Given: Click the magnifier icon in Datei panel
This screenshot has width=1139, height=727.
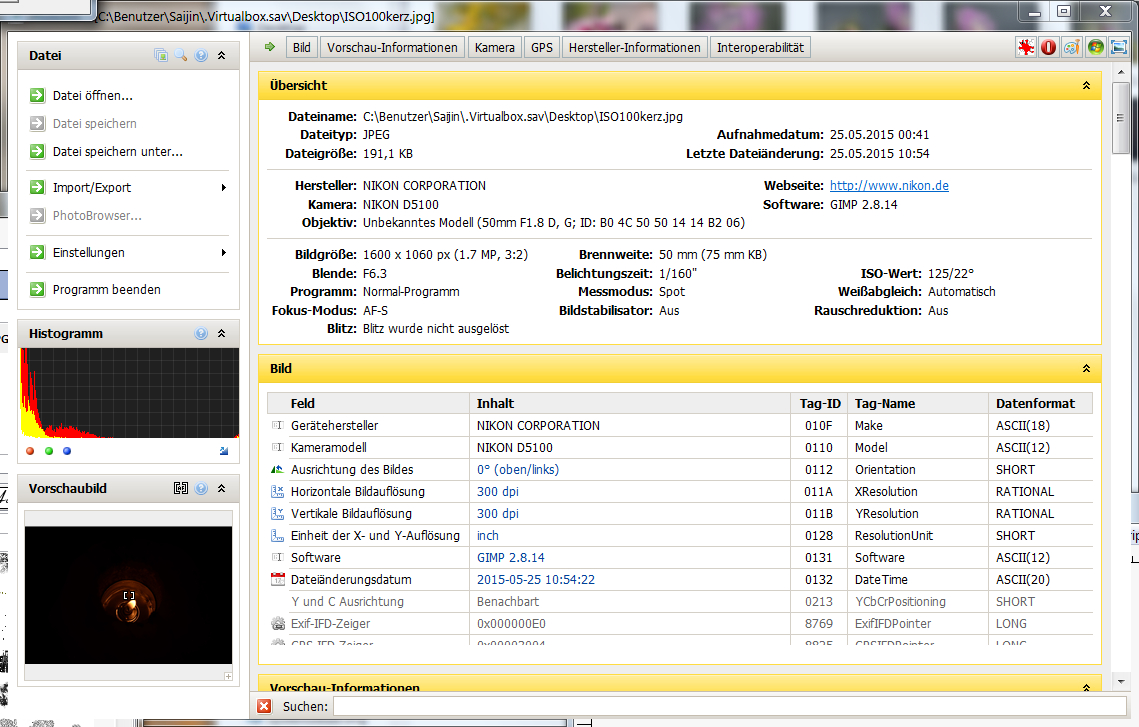Looking at the screenshot, I should [x=181, y=56].
